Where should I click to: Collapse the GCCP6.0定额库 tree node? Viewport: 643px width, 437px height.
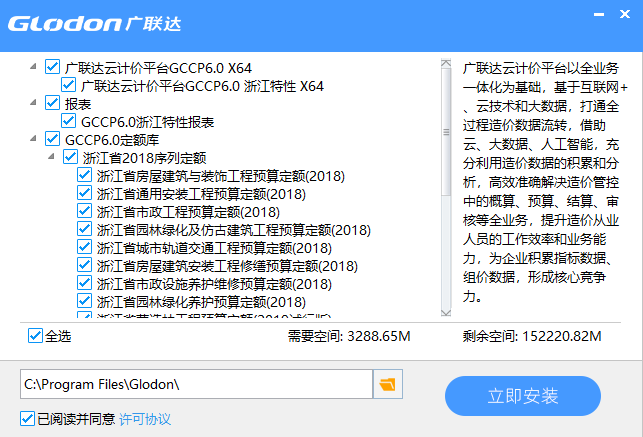(34, 140)
